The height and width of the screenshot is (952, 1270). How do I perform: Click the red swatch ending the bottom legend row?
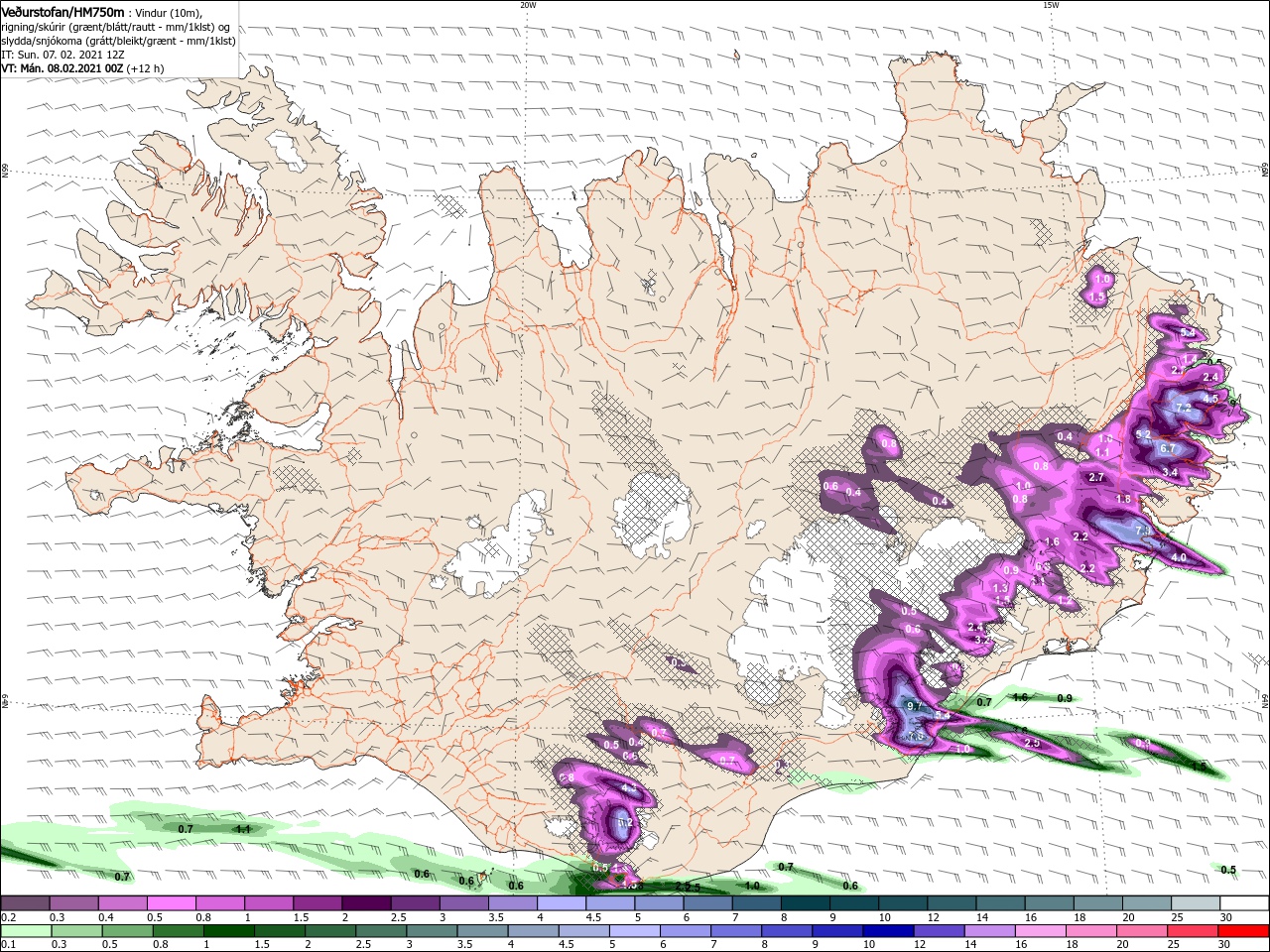coord(1242,931)
